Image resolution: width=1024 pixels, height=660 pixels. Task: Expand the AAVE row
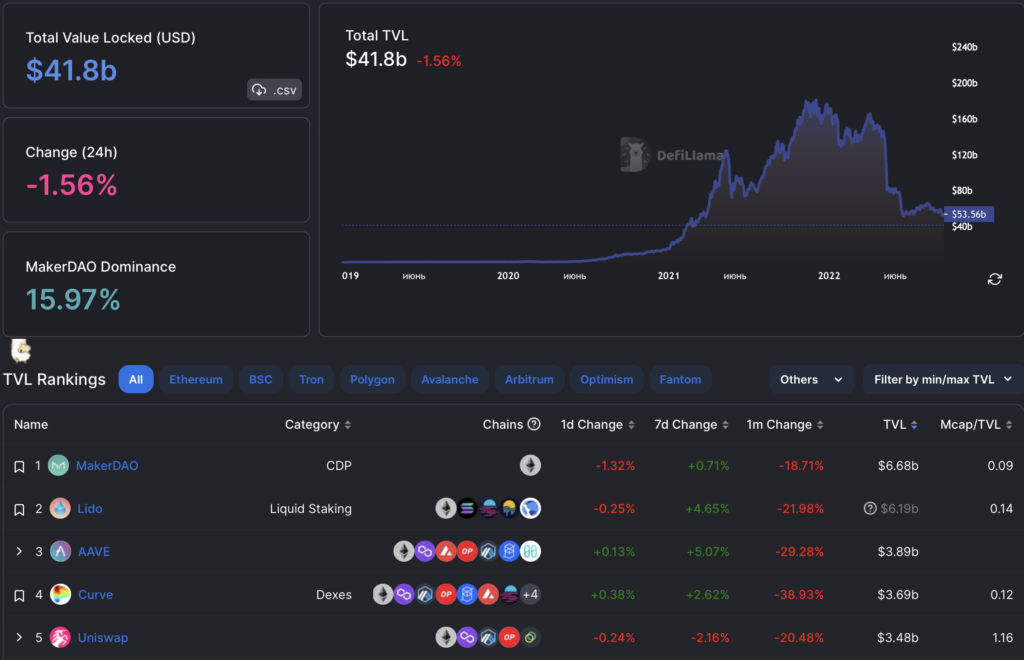point(19,552)
